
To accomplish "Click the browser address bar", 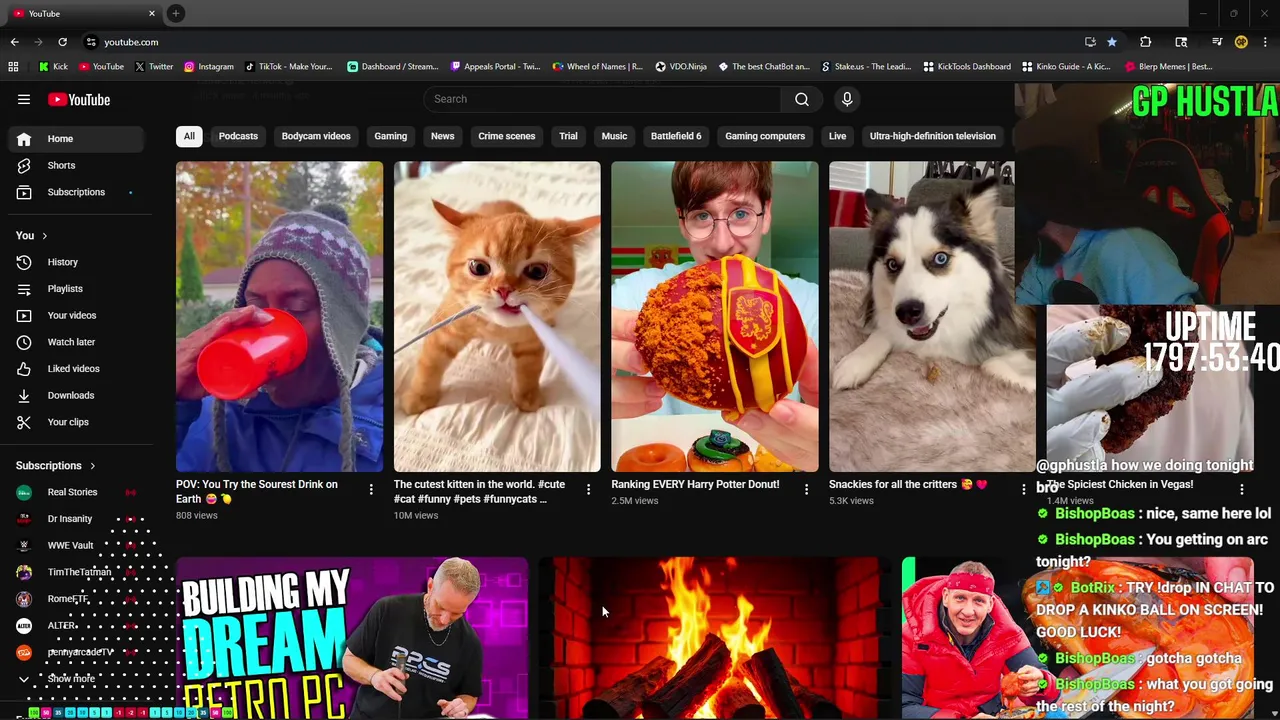I will [x=580, y=42].
